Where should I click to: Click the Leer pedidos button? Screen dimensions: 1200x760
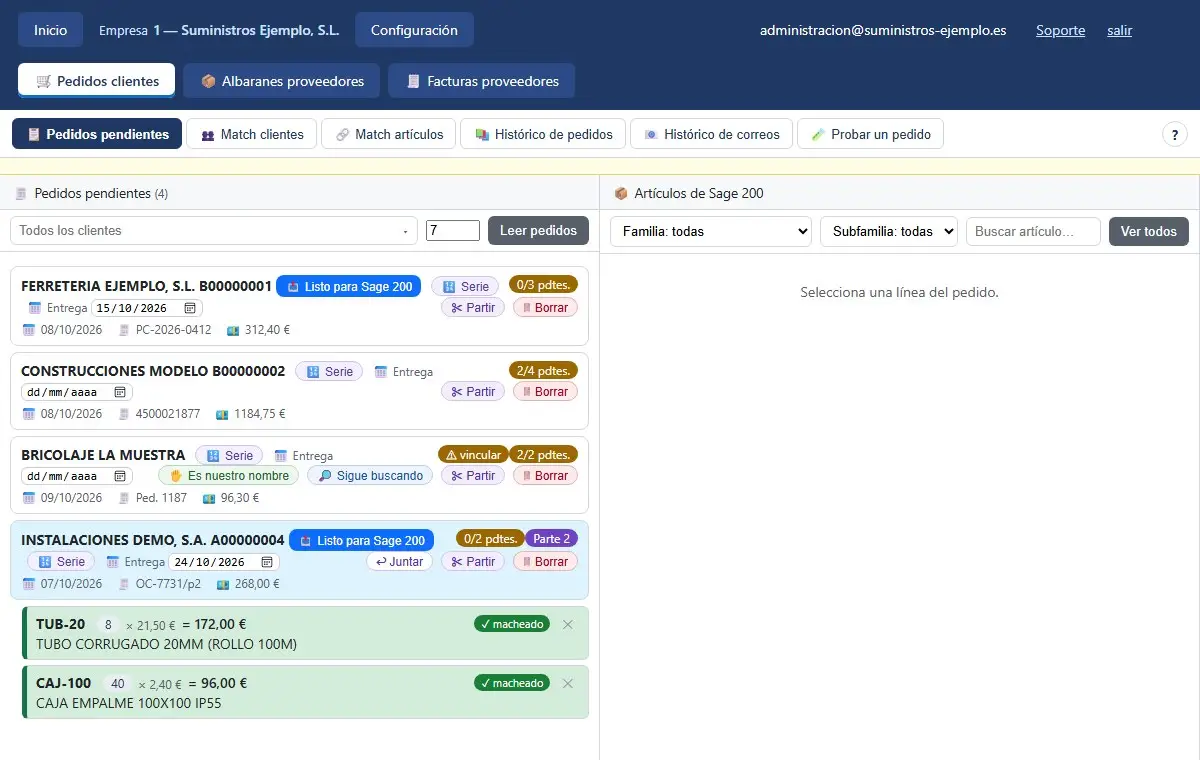[538, 230]
